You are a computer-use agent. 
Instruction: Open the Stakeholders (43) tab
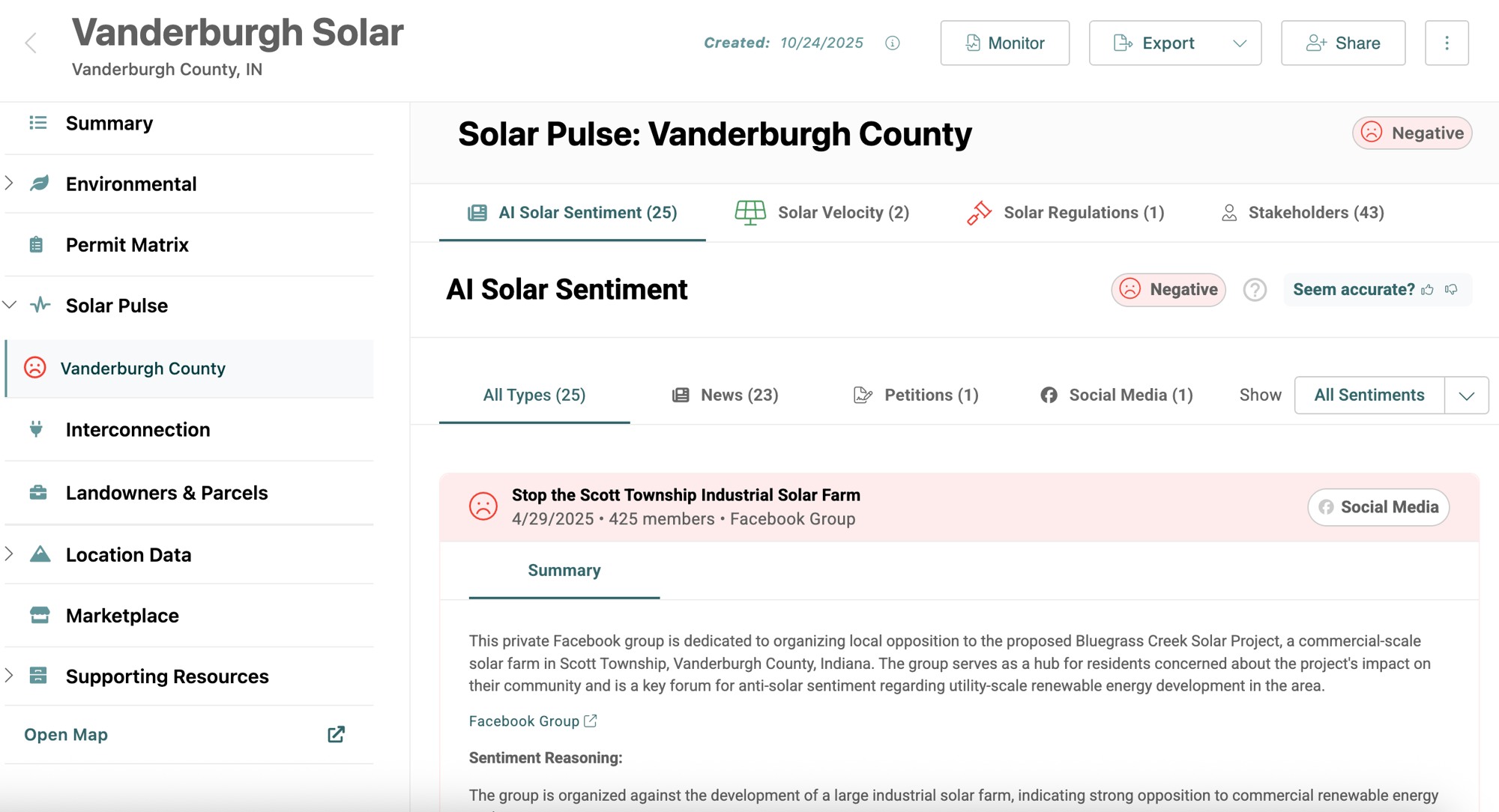click(x=1303, y=213)
